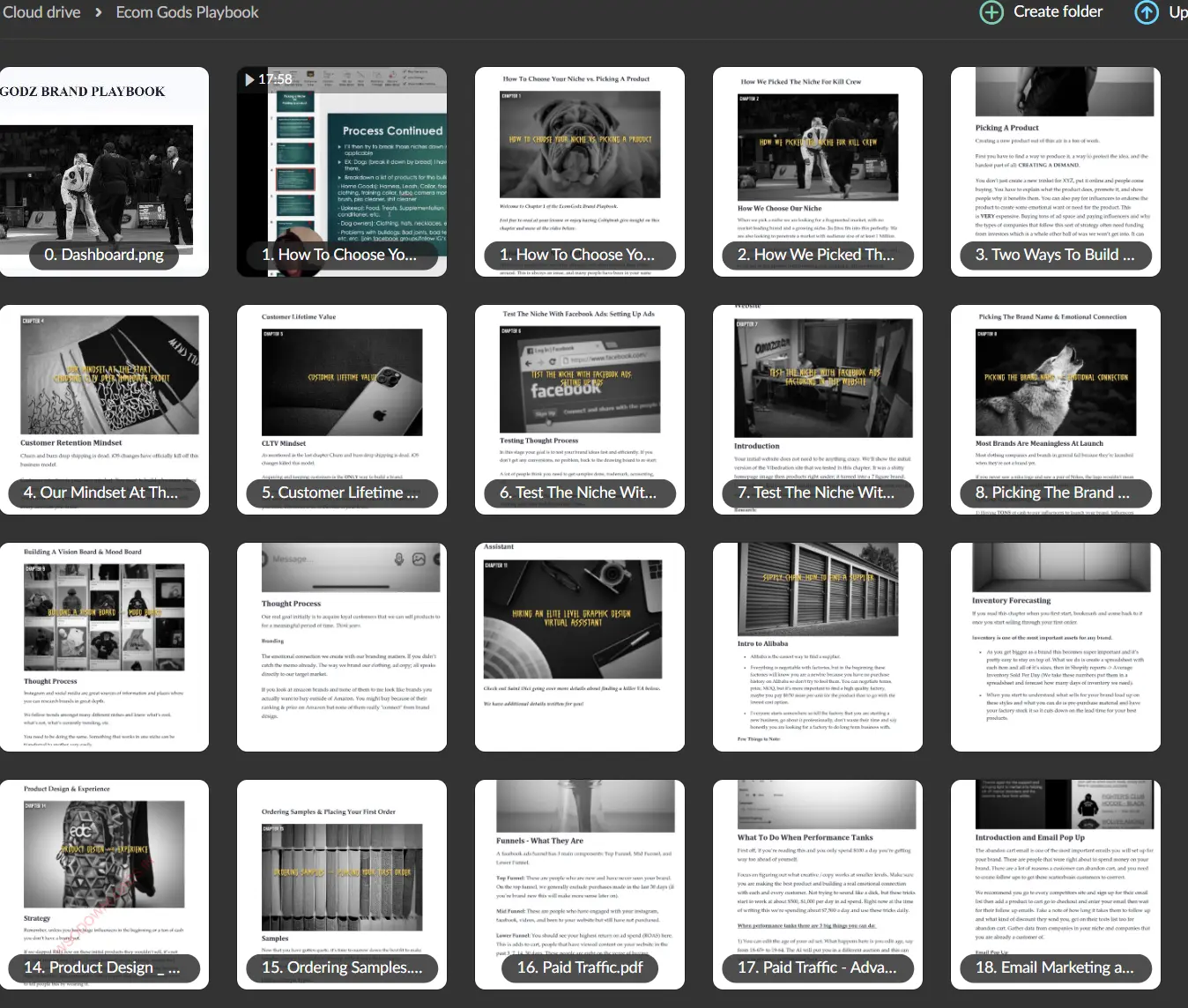Open 6. Test The Niche Wit... Facebook file
The width and height of the screenshot is (1188, 1008).
click(580, 410)
